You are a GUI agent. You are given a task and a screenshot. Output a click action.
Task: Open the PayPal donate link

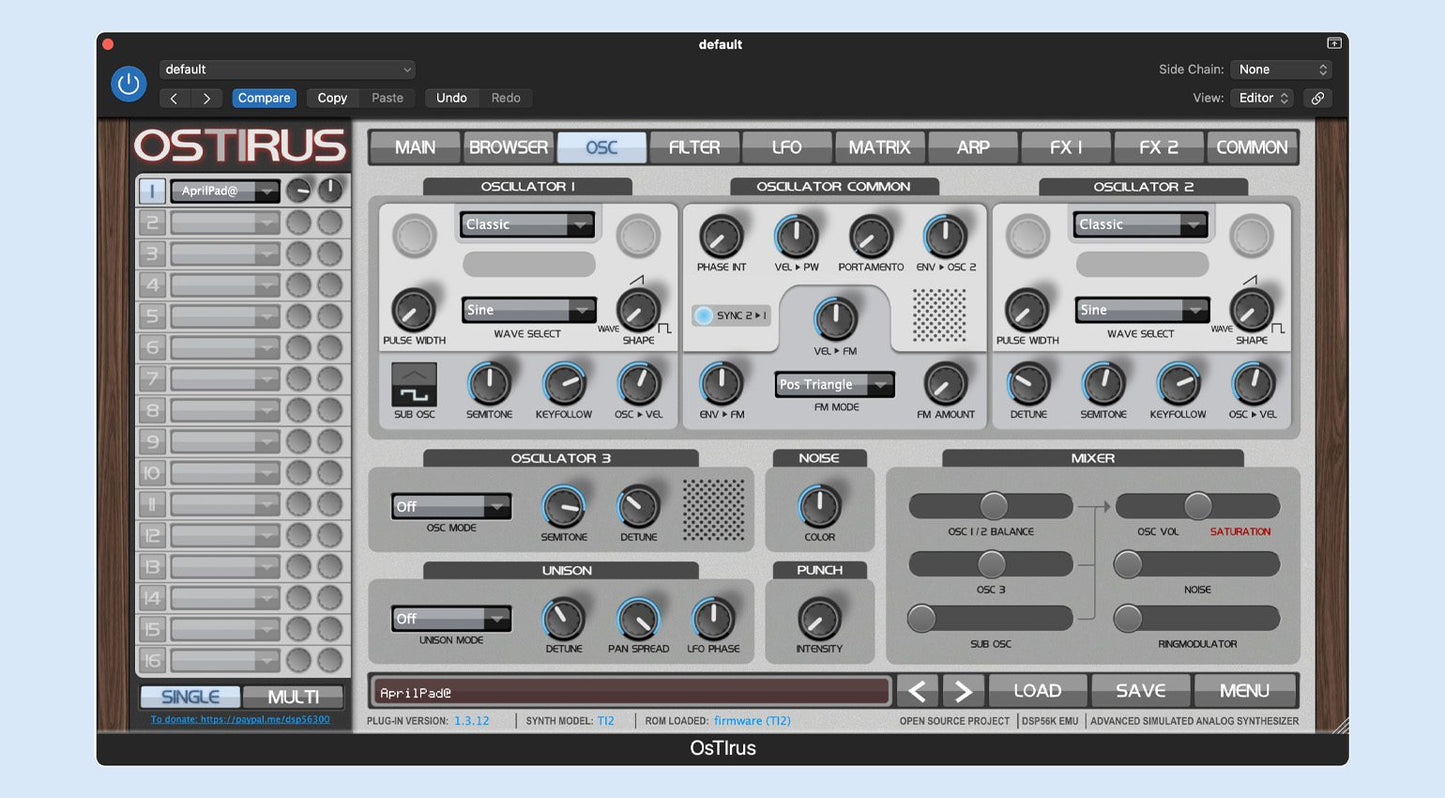(240, 719)
